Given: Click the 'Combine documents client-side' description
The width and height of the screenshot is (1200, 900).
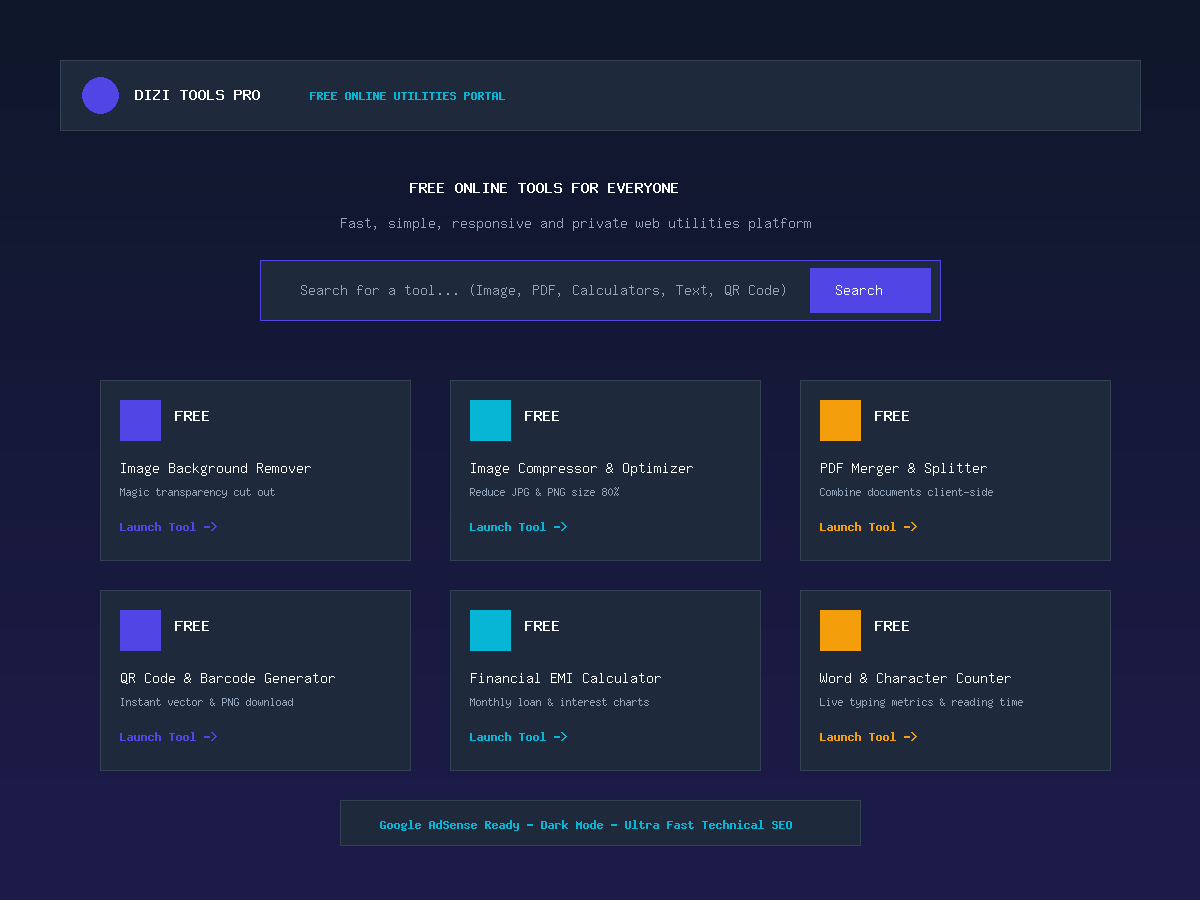Looking at the screenshot, I should coord(906,492).
